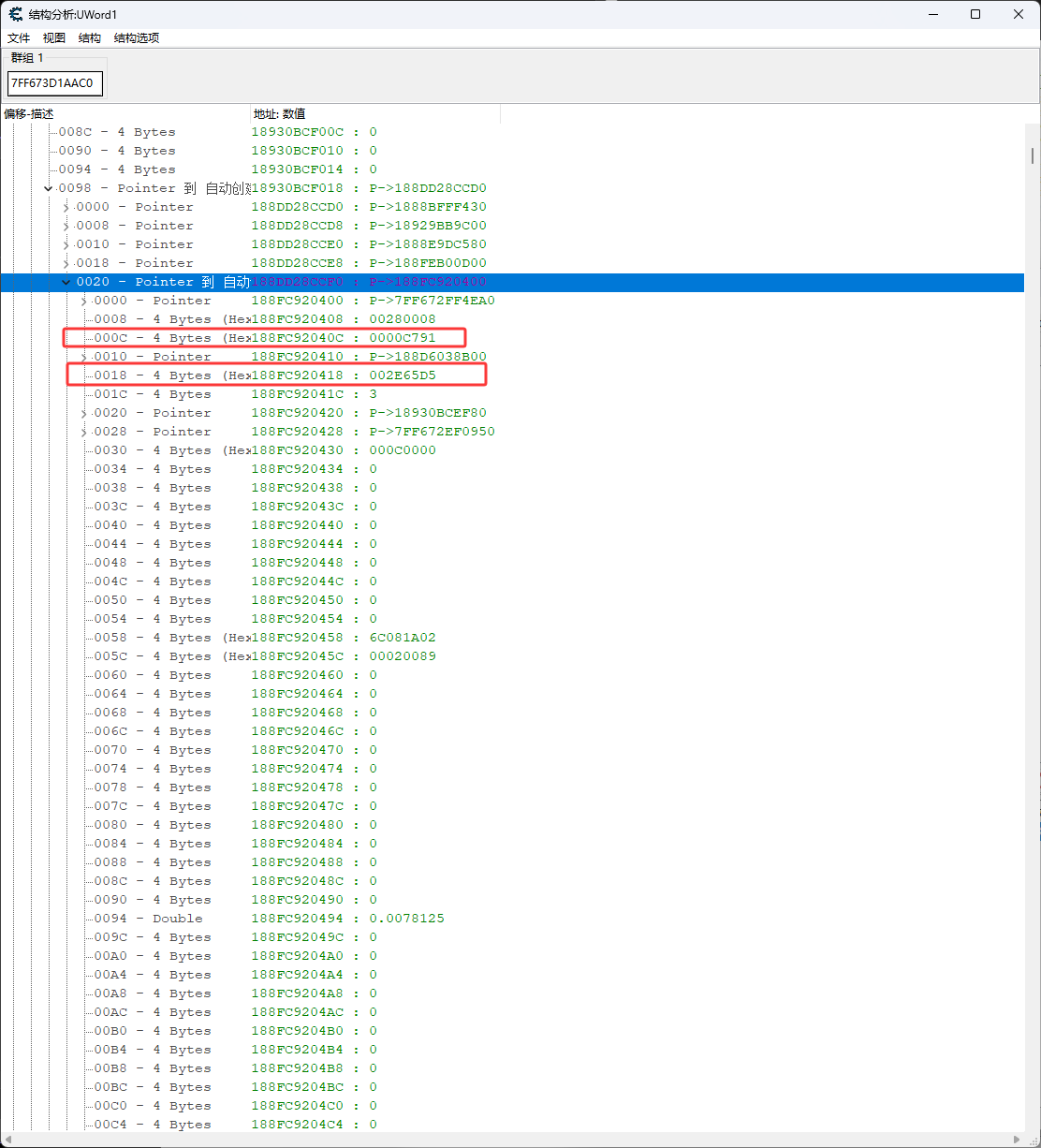
Task: Click pointer value P->1888BFFF430
Action: click(x=428, y=207)
